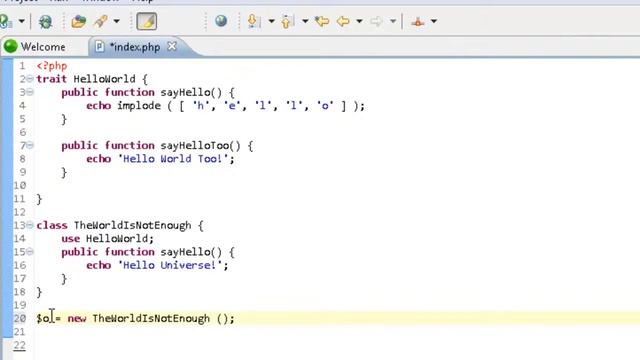
Task: Click line number 22 in the gutter
Action: point(20,345)
